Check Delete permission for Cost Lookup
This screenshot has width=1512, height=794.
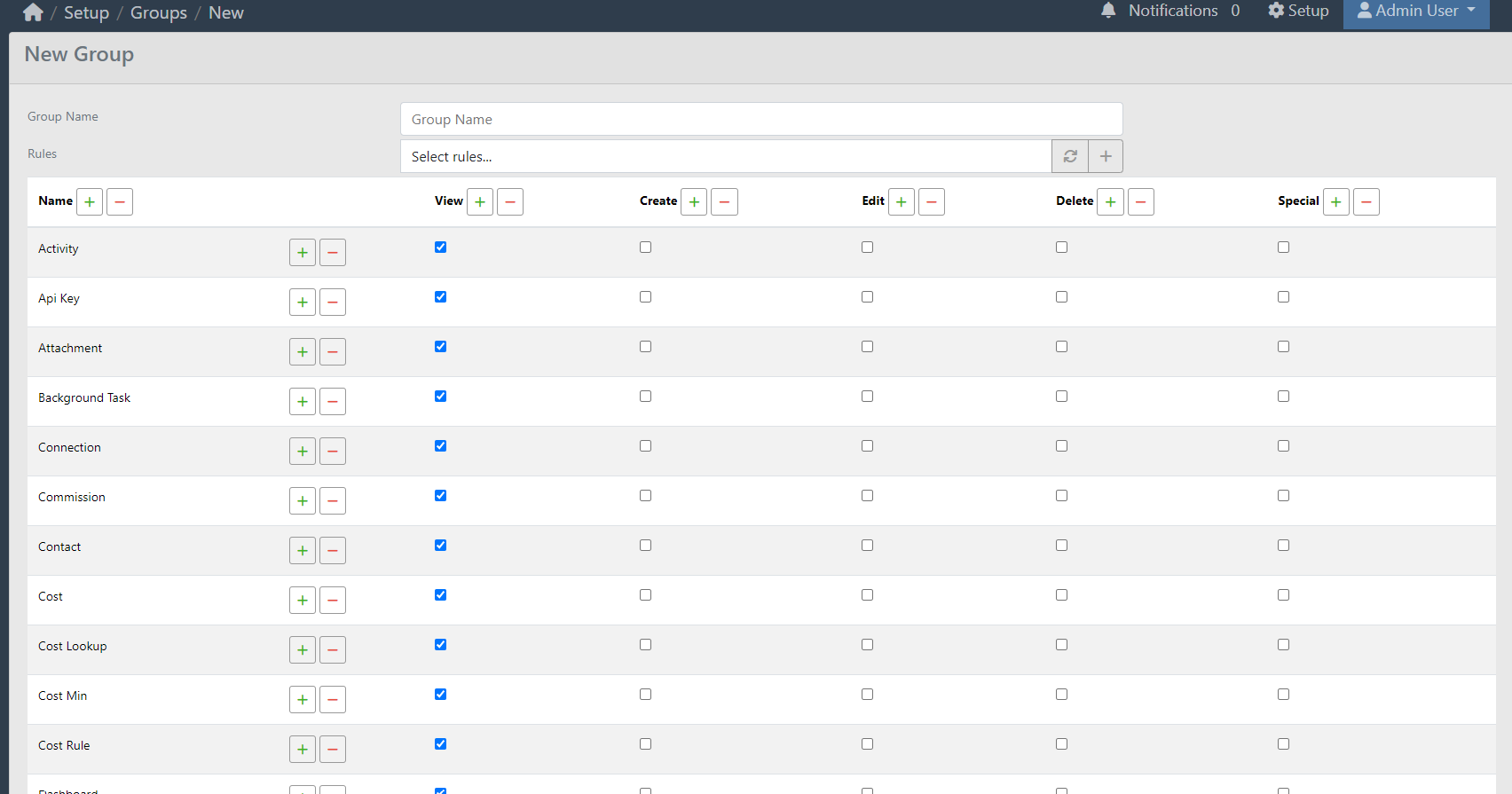(x=1061, y=645)
